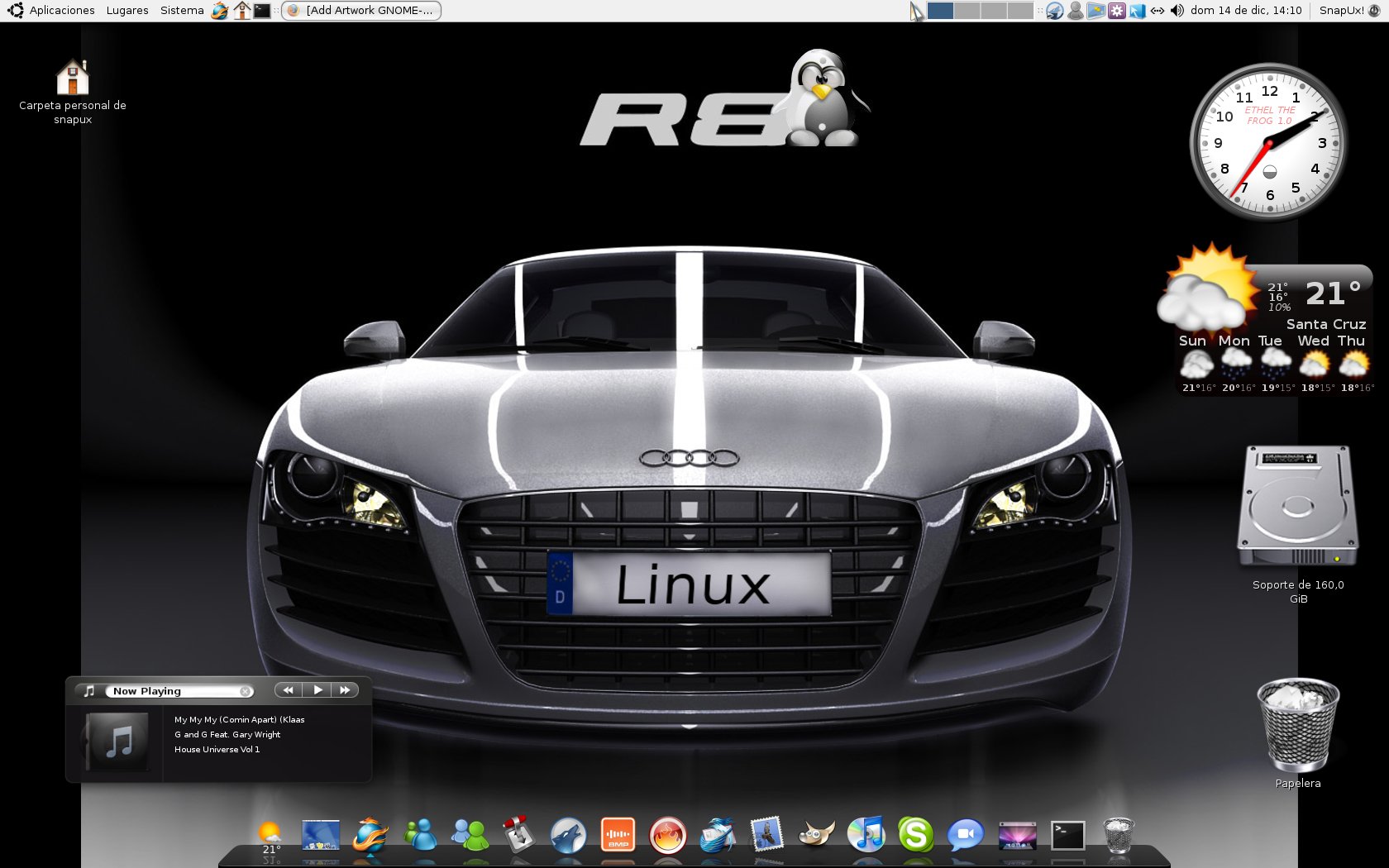Clear the Now Playing field with x
Image resolution: width=1389 pixels, height=868 pixels.
[245, 691]
